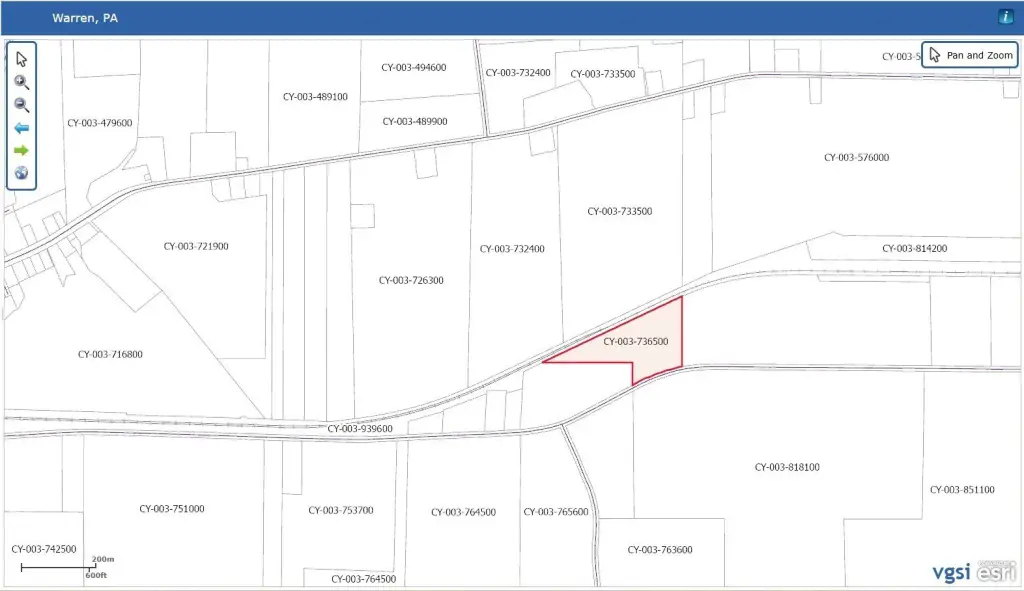
Task: Select parcel labeled CY-003-479600
Action: [x=100, y=123]
